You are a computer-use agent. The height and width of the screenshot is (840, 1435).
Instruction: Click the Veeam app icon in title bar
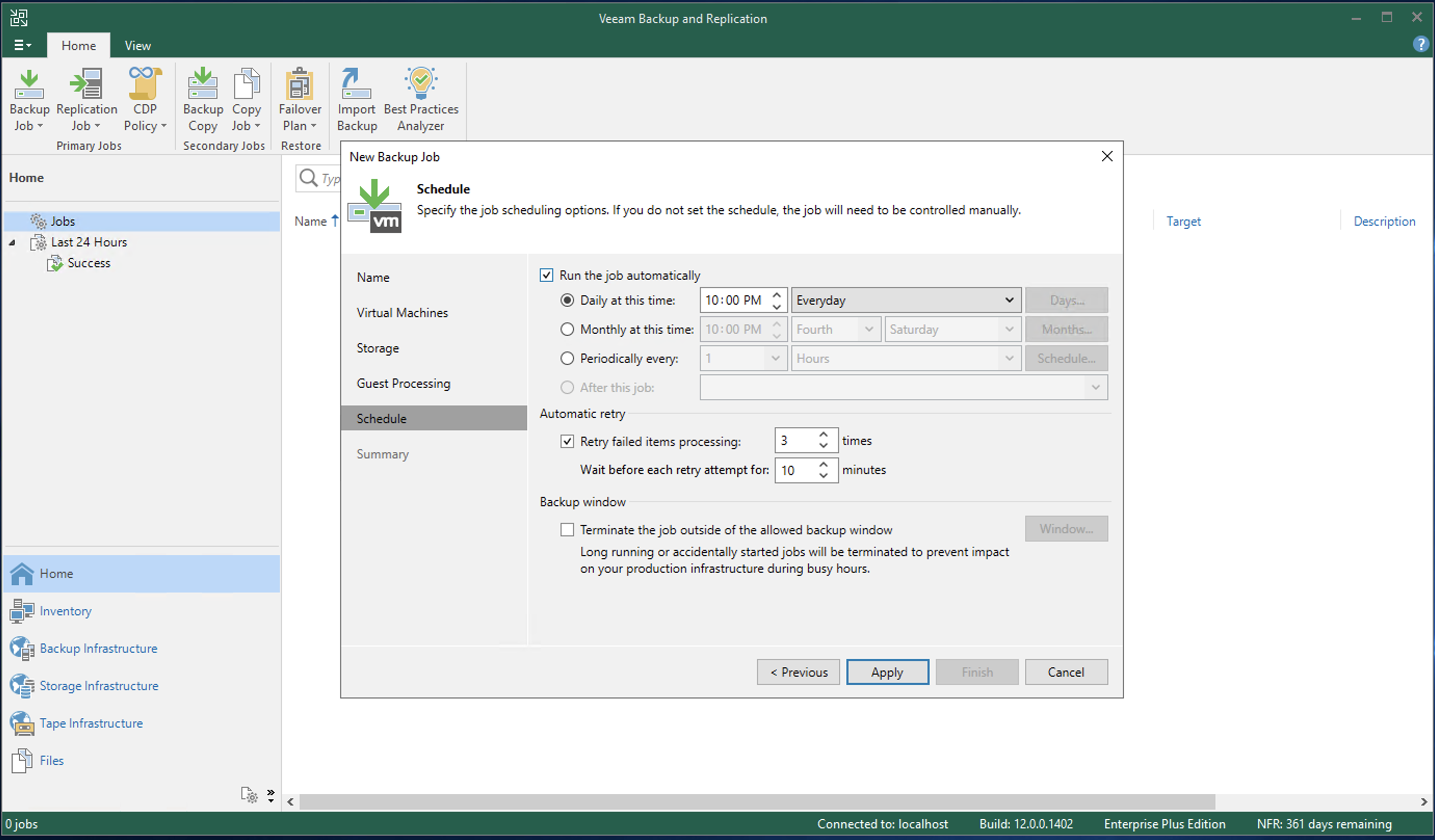(19, 18)
